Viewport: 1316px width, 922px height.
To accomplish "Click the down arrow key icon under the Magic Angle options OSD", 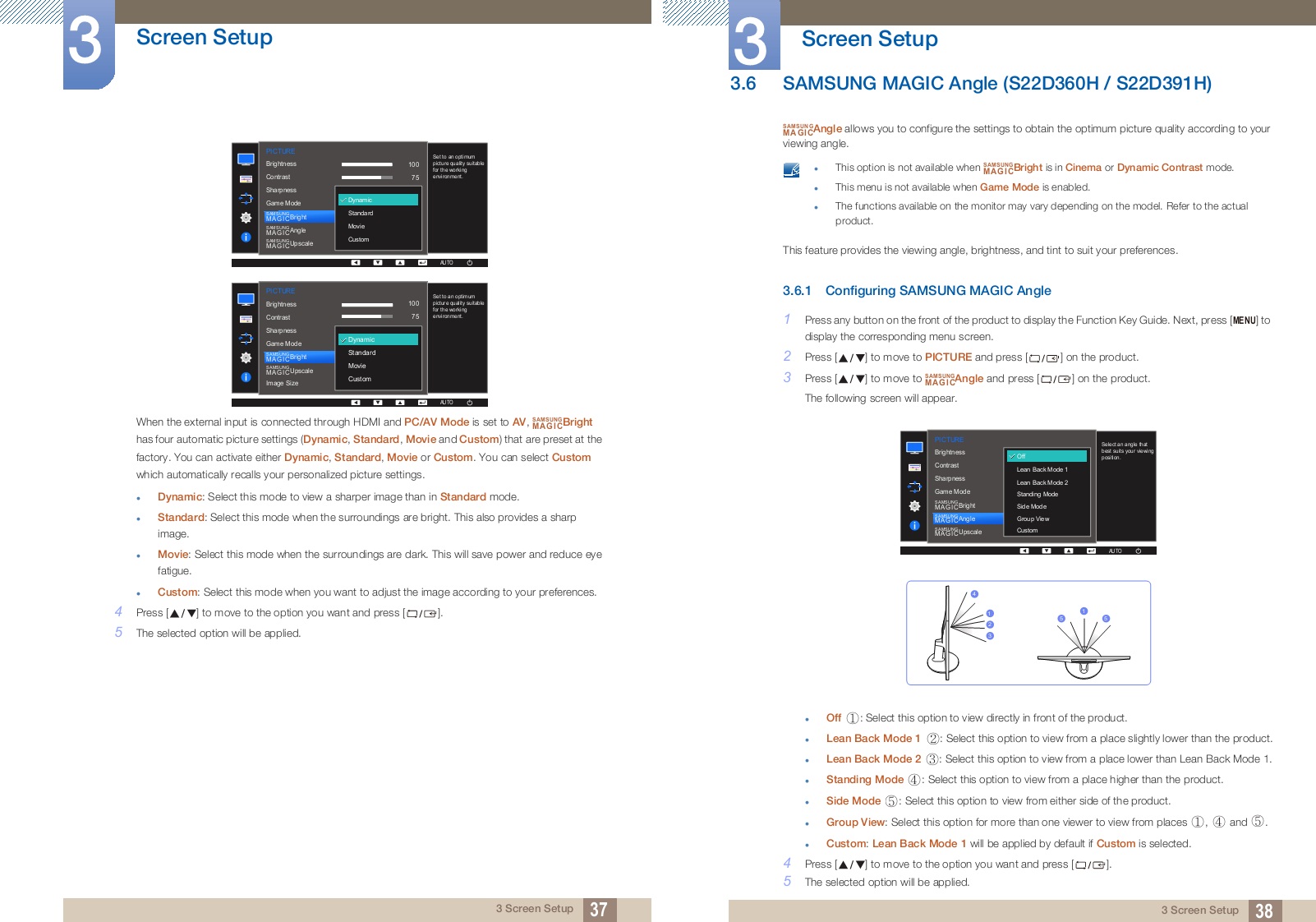I will click(1047, 551).
